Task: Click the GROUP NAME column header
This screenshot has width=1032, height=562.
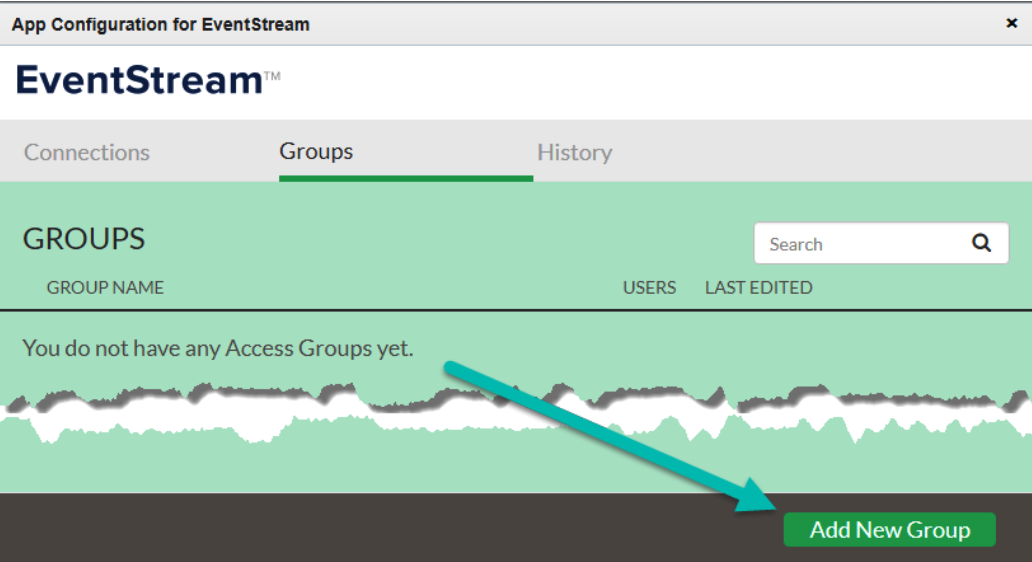Action: [105, 288]
